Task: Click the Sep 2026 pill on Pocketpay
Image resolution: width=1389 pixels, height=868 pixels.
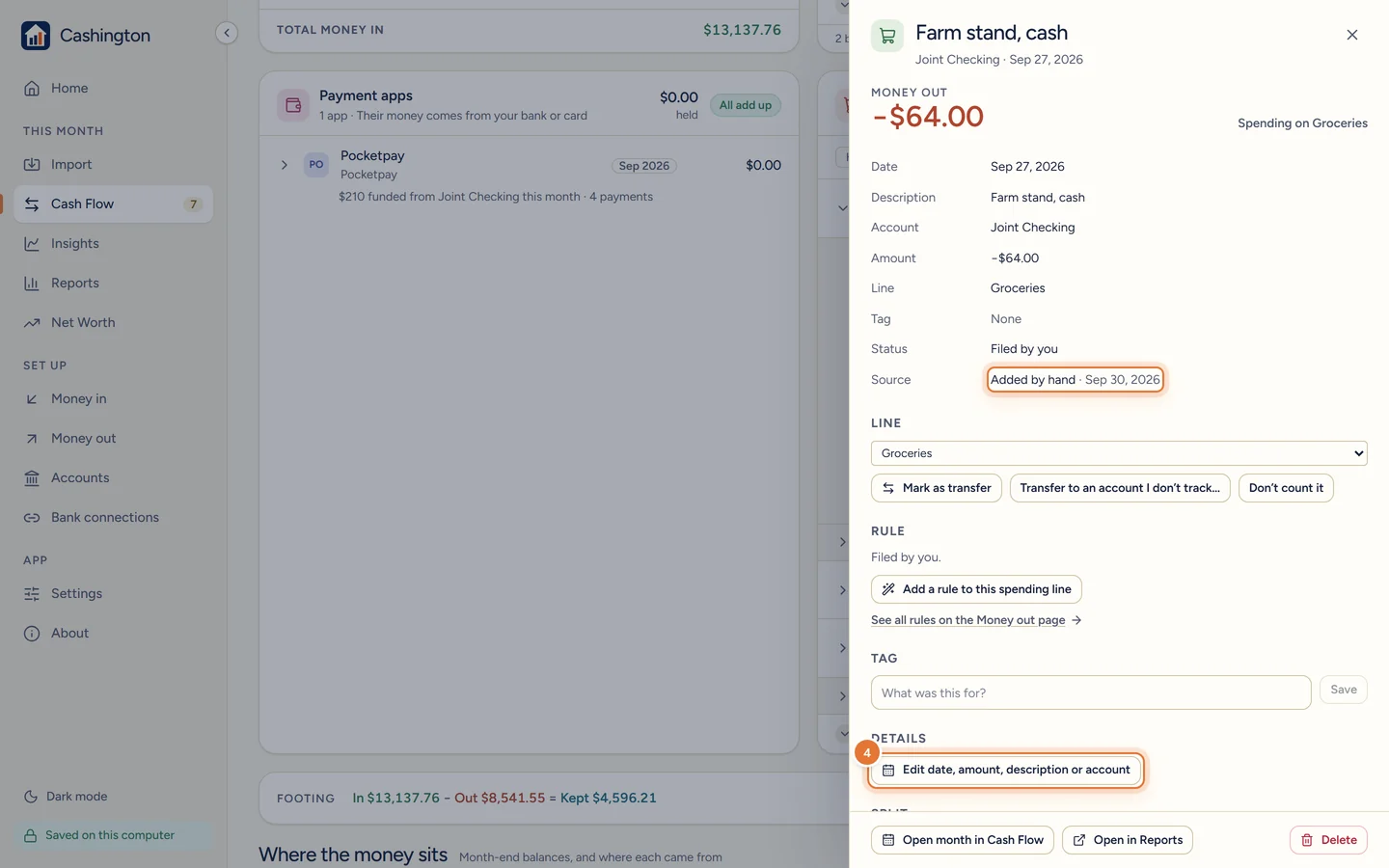Action: coord(644,166)
